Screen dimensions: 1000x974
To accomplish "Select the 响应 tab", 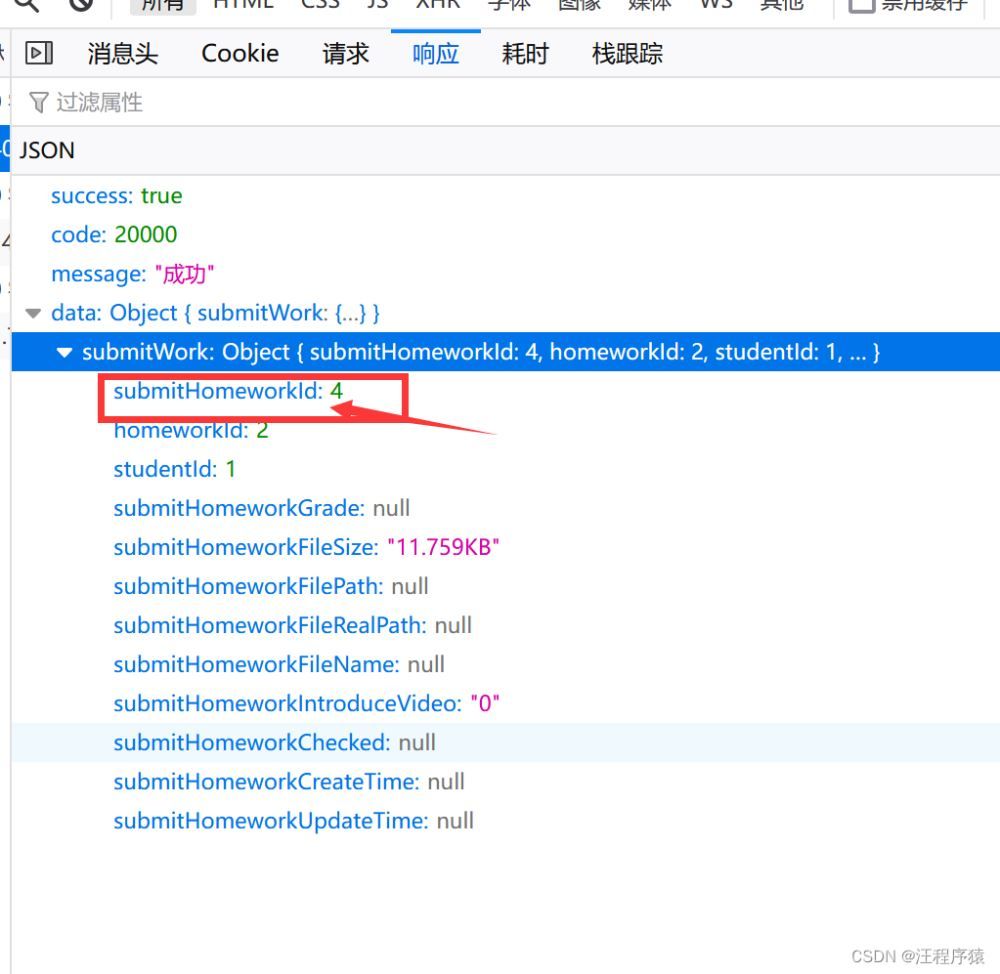I will click(435, 54).
